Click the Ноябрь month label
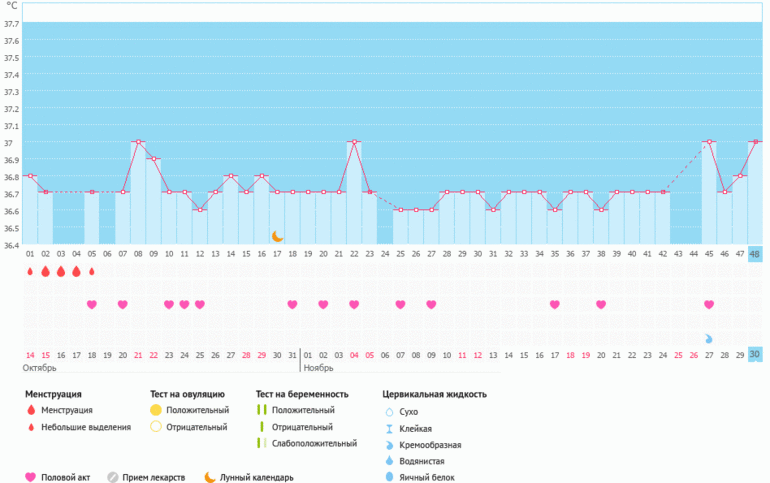 point(318,368)
